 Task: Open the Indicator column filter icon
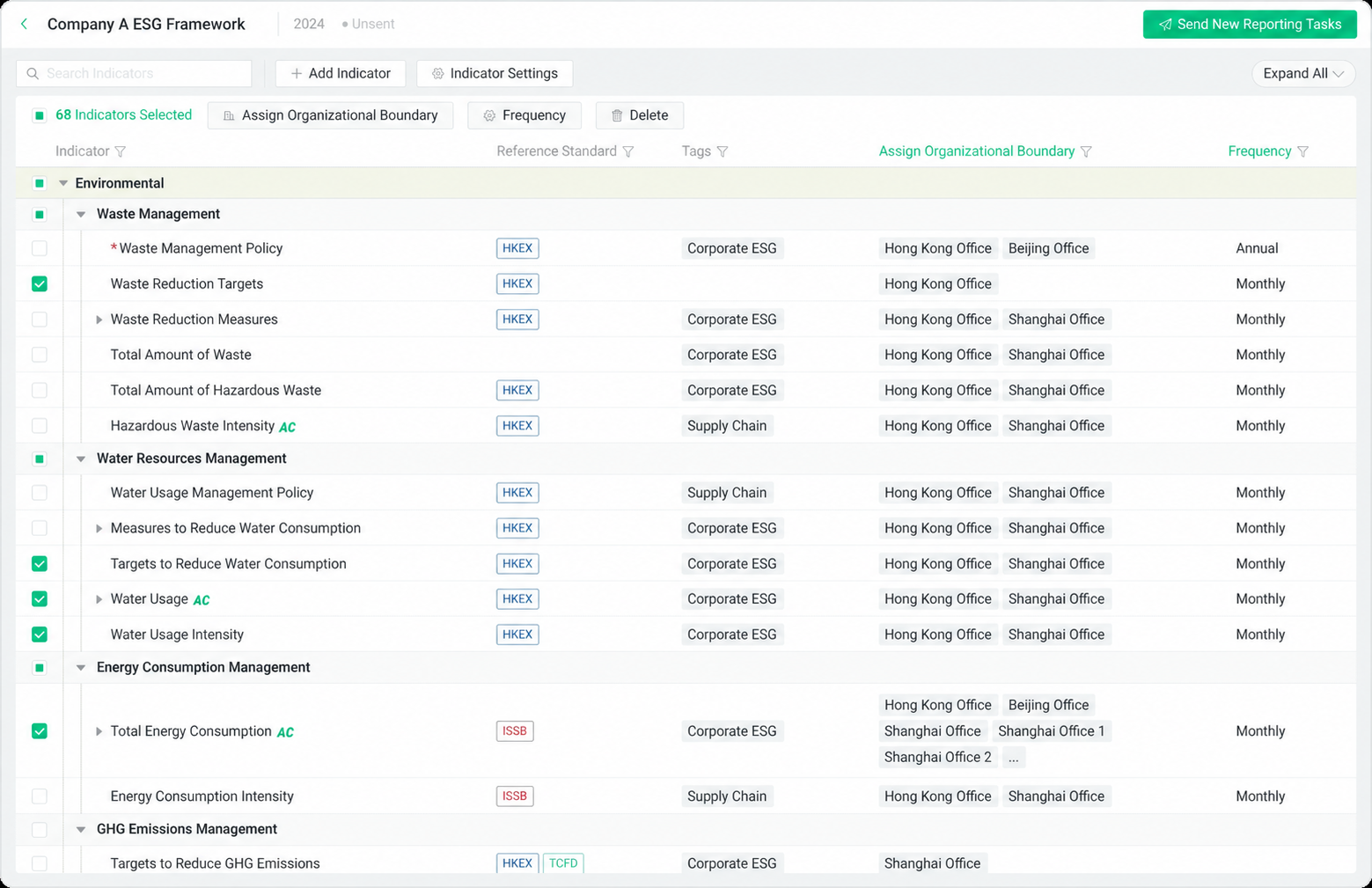tap(121, 151)
